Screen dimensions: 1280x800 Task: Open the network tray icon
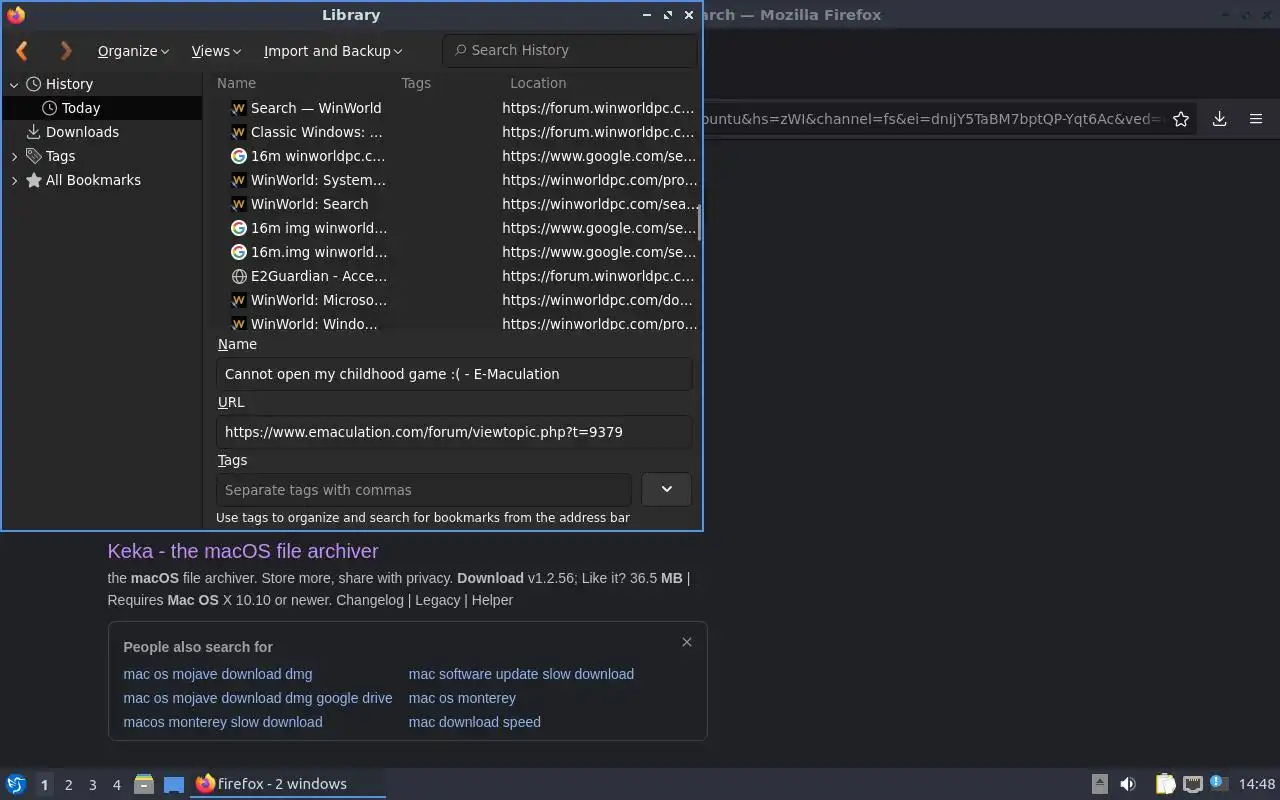(1192, 784)
